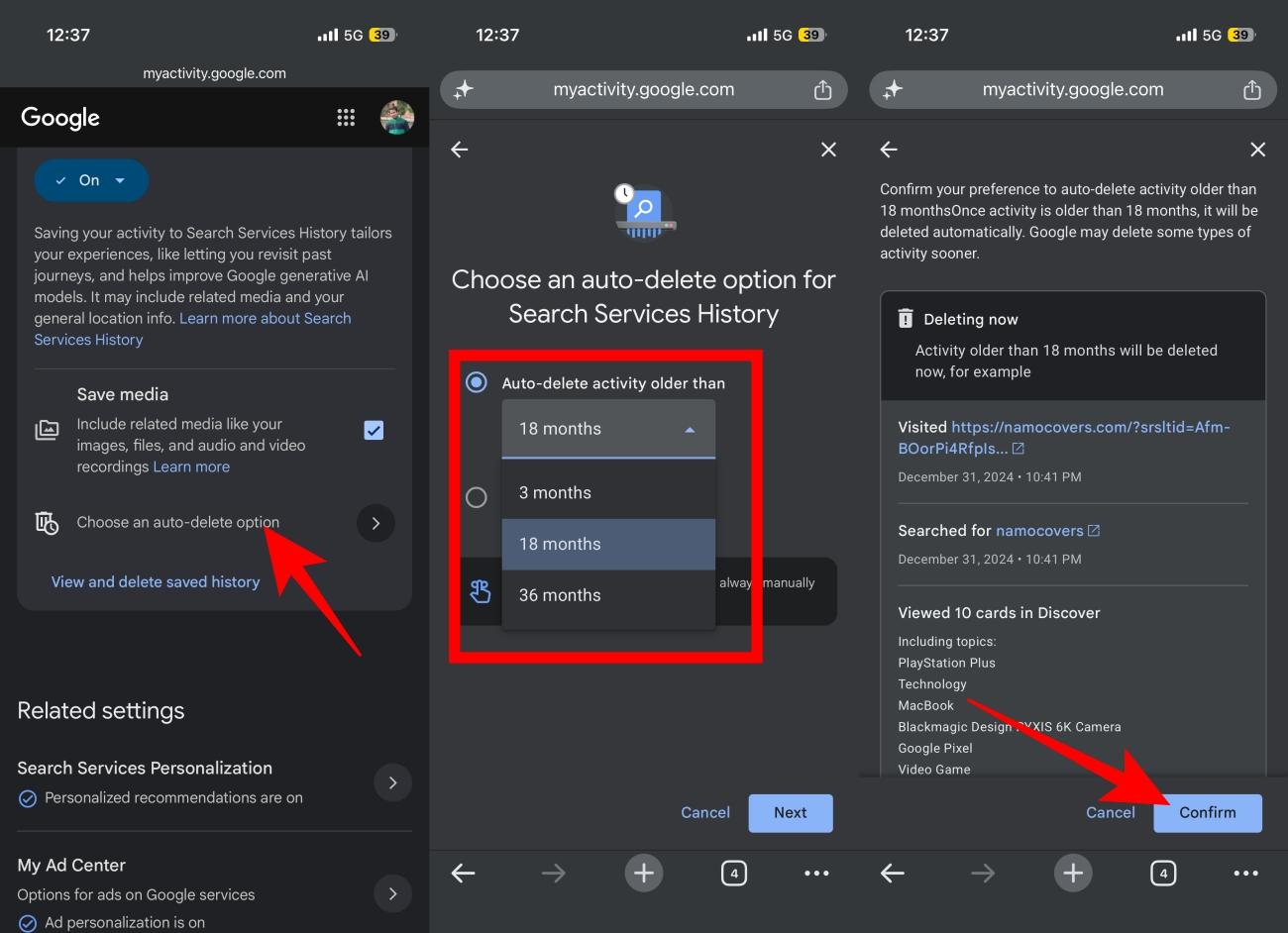Tap the browser back arrow in the right screen
The height and width of the screenshot is (933, 1288).
893,873
